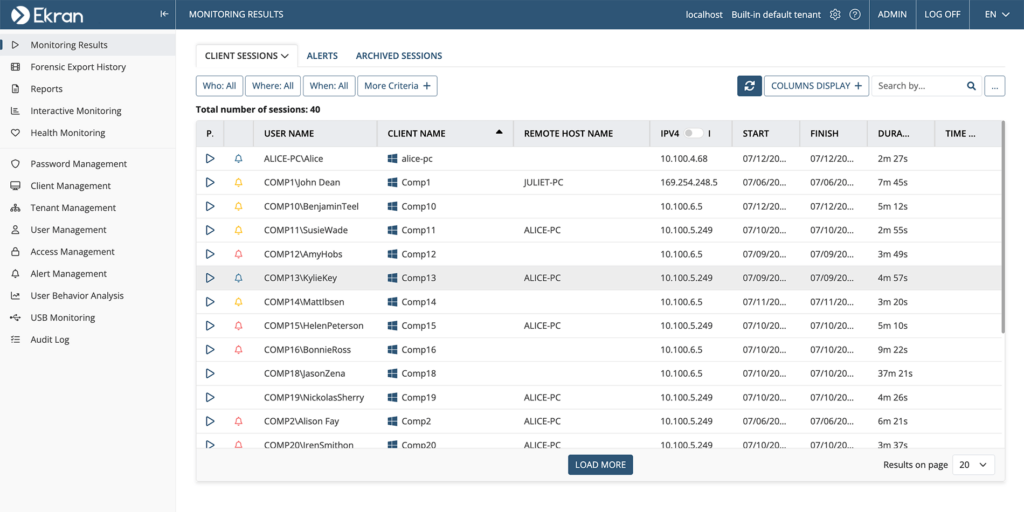Viewport: 1024px width, 512px height.
Task: Open the EN language dropdown
Action: tap(997, 14)
